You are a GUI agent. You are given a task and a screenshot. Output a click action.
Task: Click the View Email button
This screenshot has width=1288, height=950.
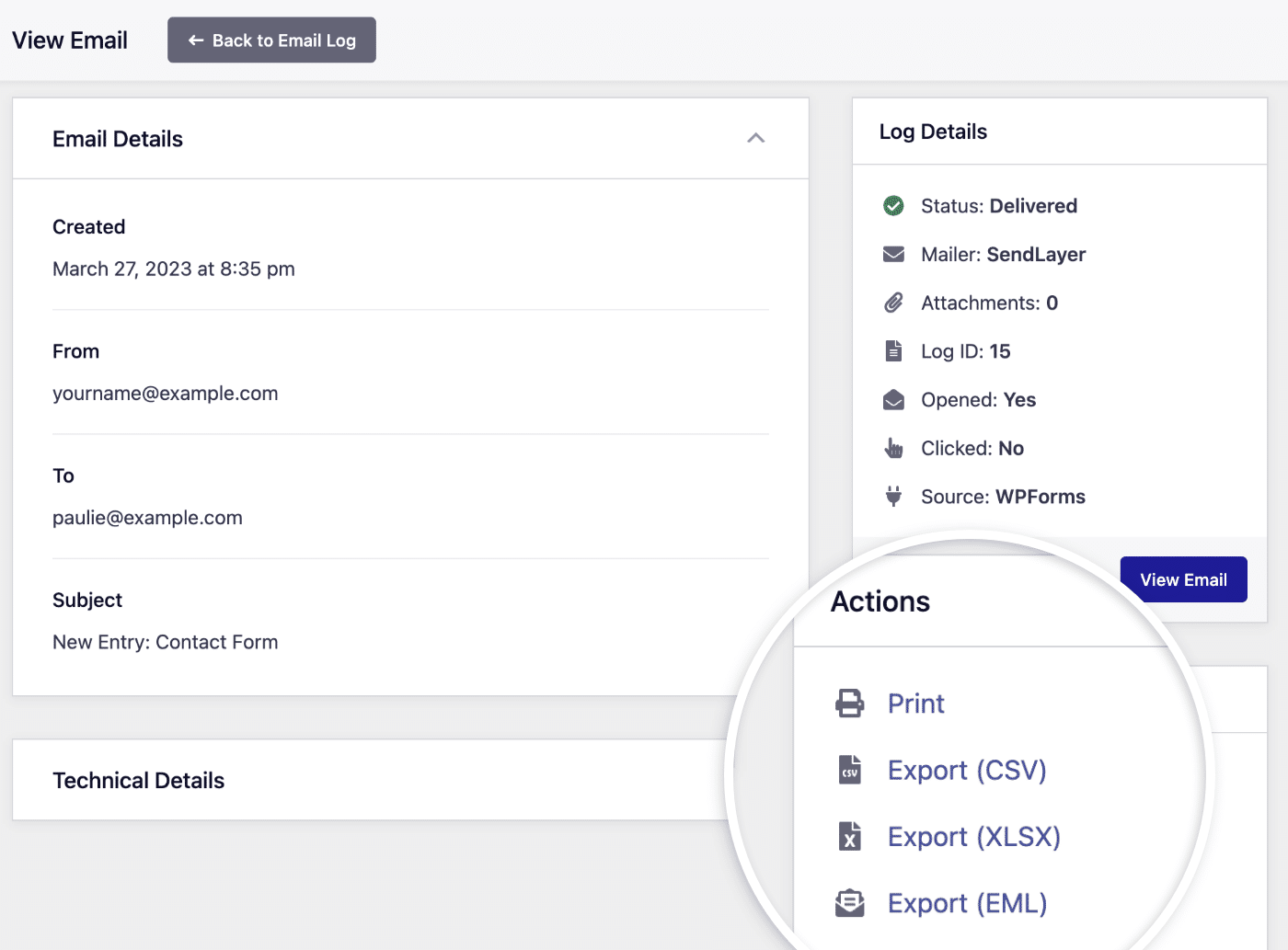coord(1183,579)
